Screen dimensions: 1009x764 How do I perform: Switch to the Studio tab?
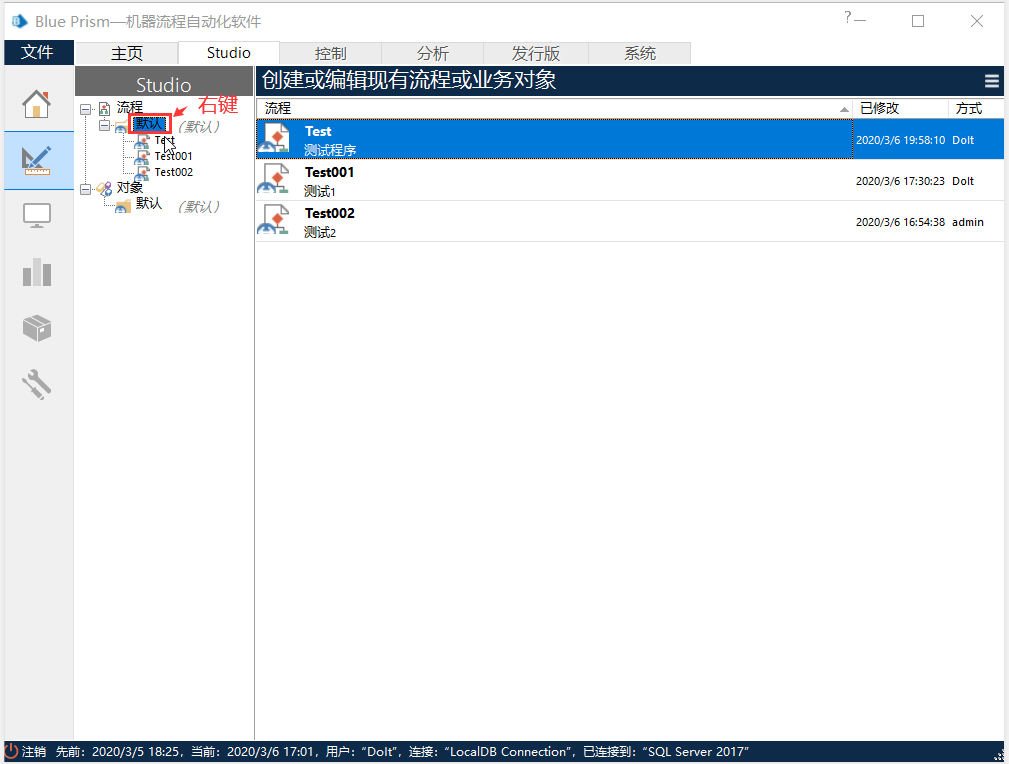click(228, 53)
